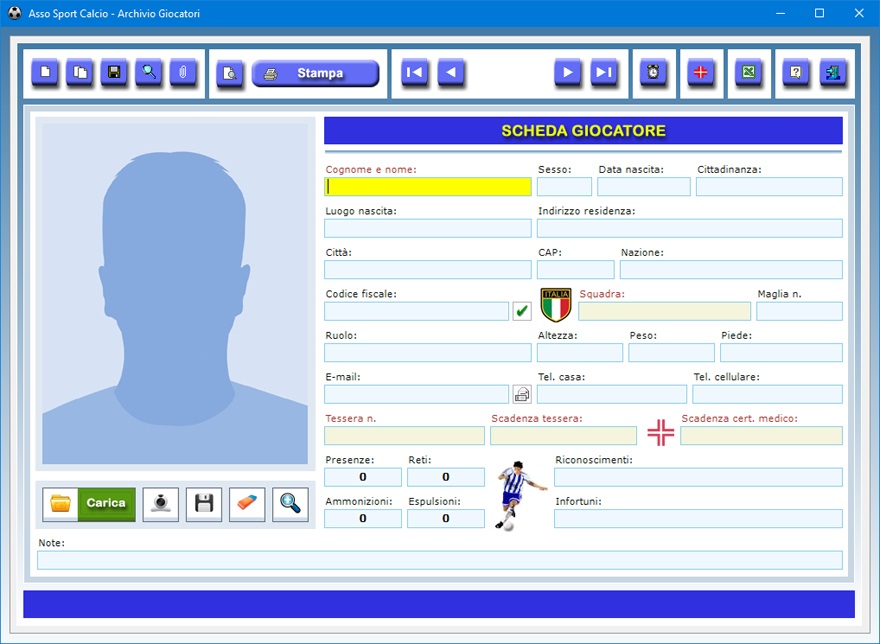Viewport: 880px width, 644px height.
Task: Click the Scadenza cert. medico field
Action: click(x=761, y=436)
